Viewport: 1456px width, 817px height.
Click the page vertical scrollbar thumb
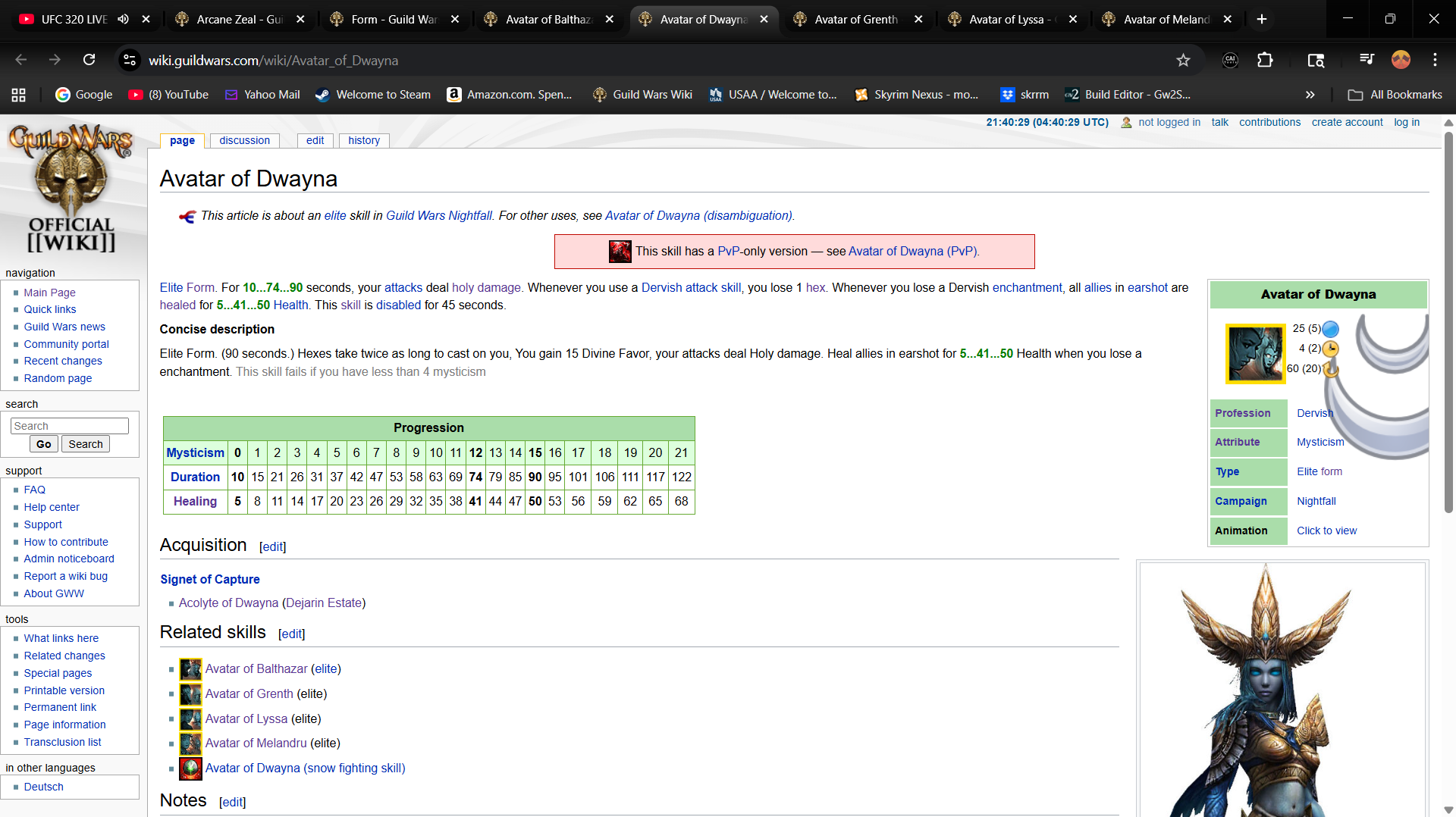(x=1448, y=322)
